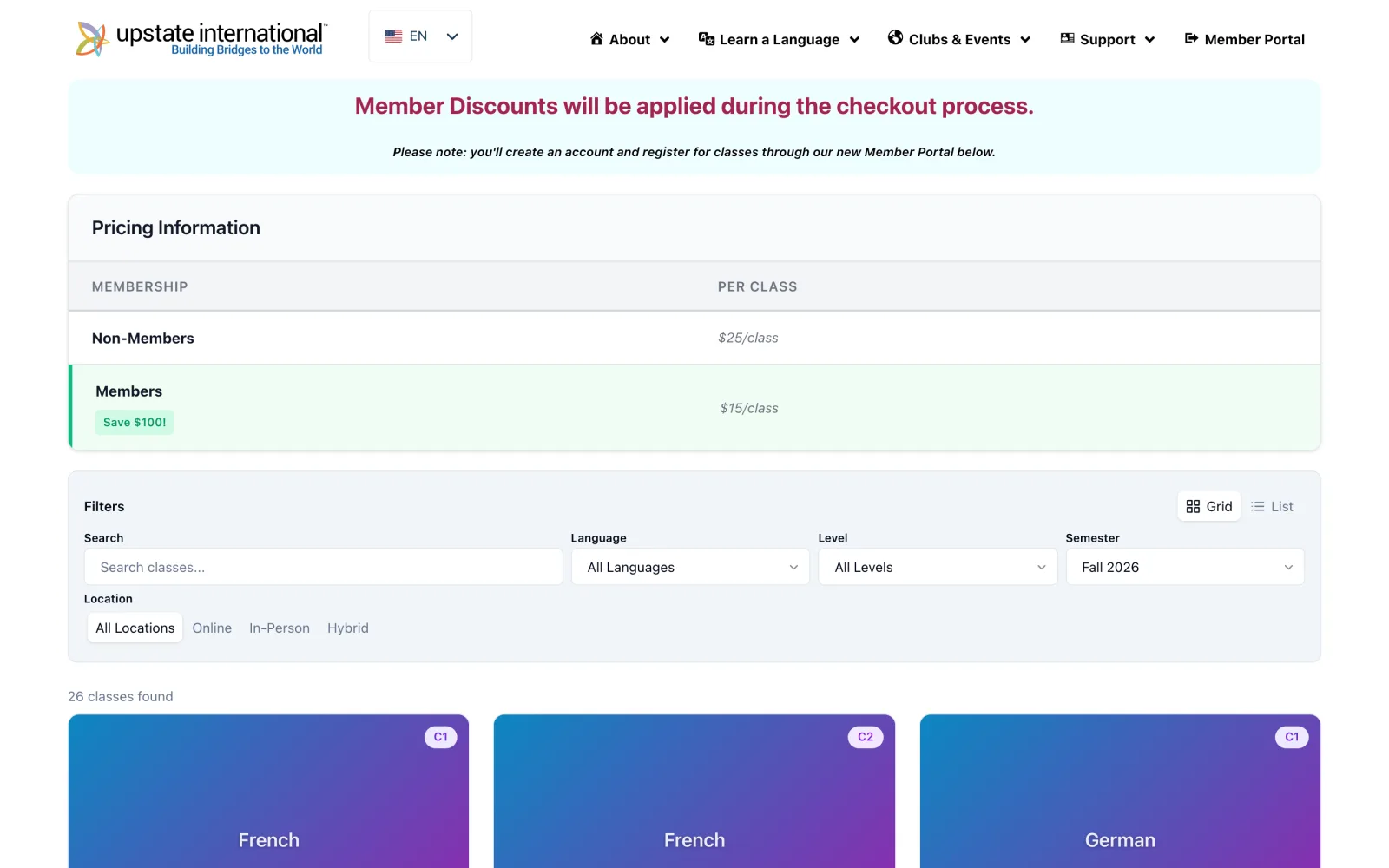Click the Non-Members pricing row label
This screenshot has width=1389, height=868.
tap(143, 339)
